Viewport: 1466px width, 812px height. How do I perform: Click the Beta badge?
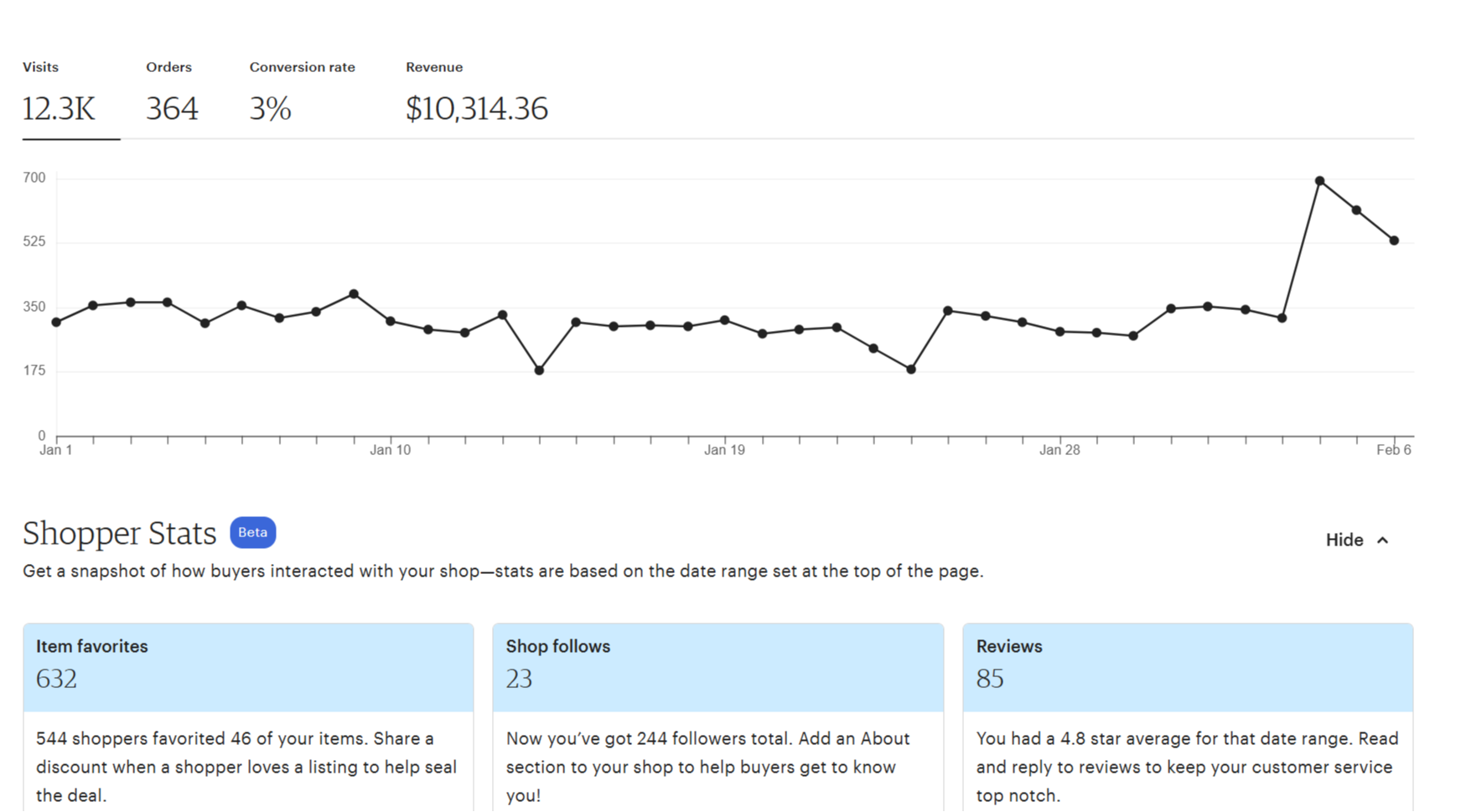(252, 533)
